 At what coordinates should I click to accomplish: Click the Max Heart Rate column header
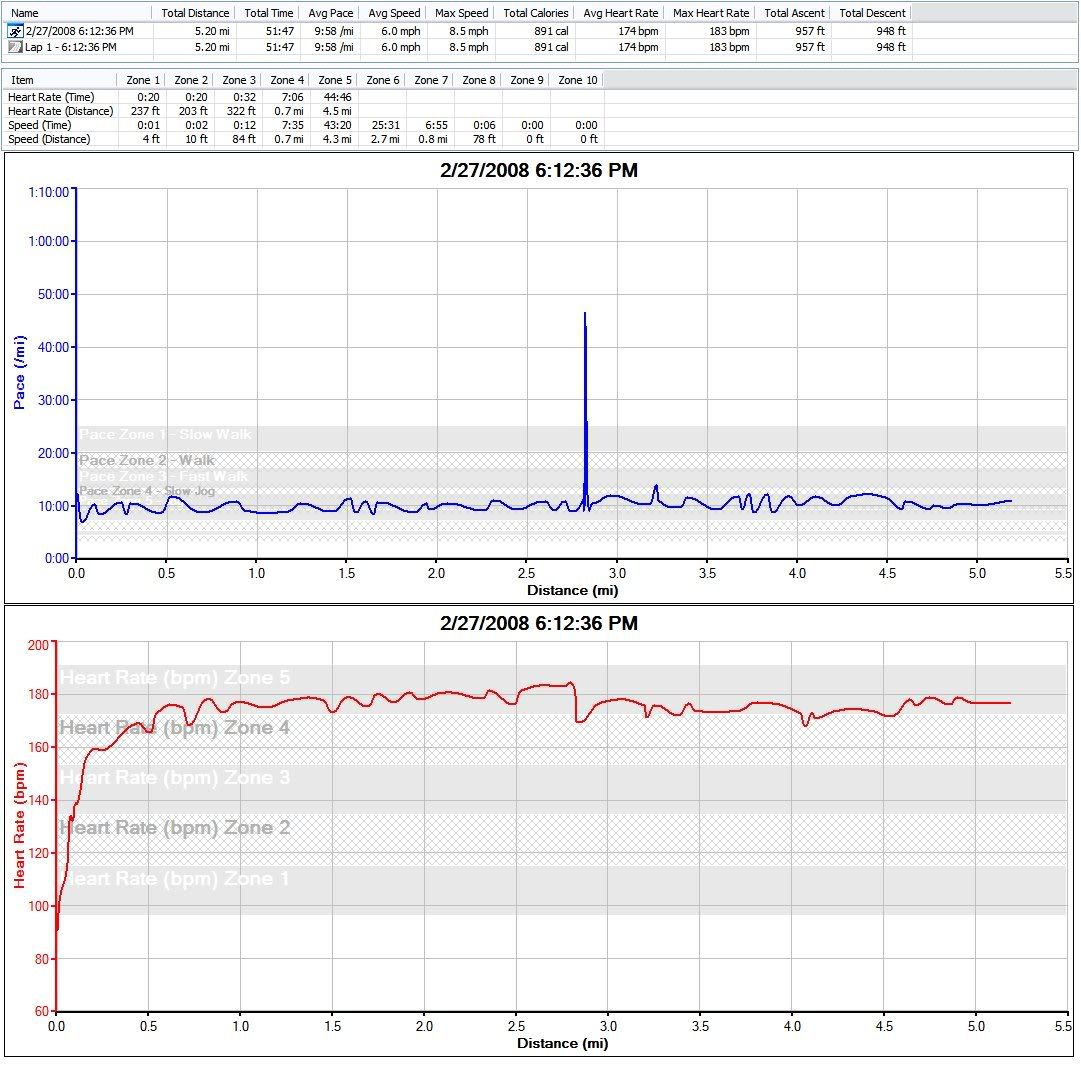click(710, 13)
